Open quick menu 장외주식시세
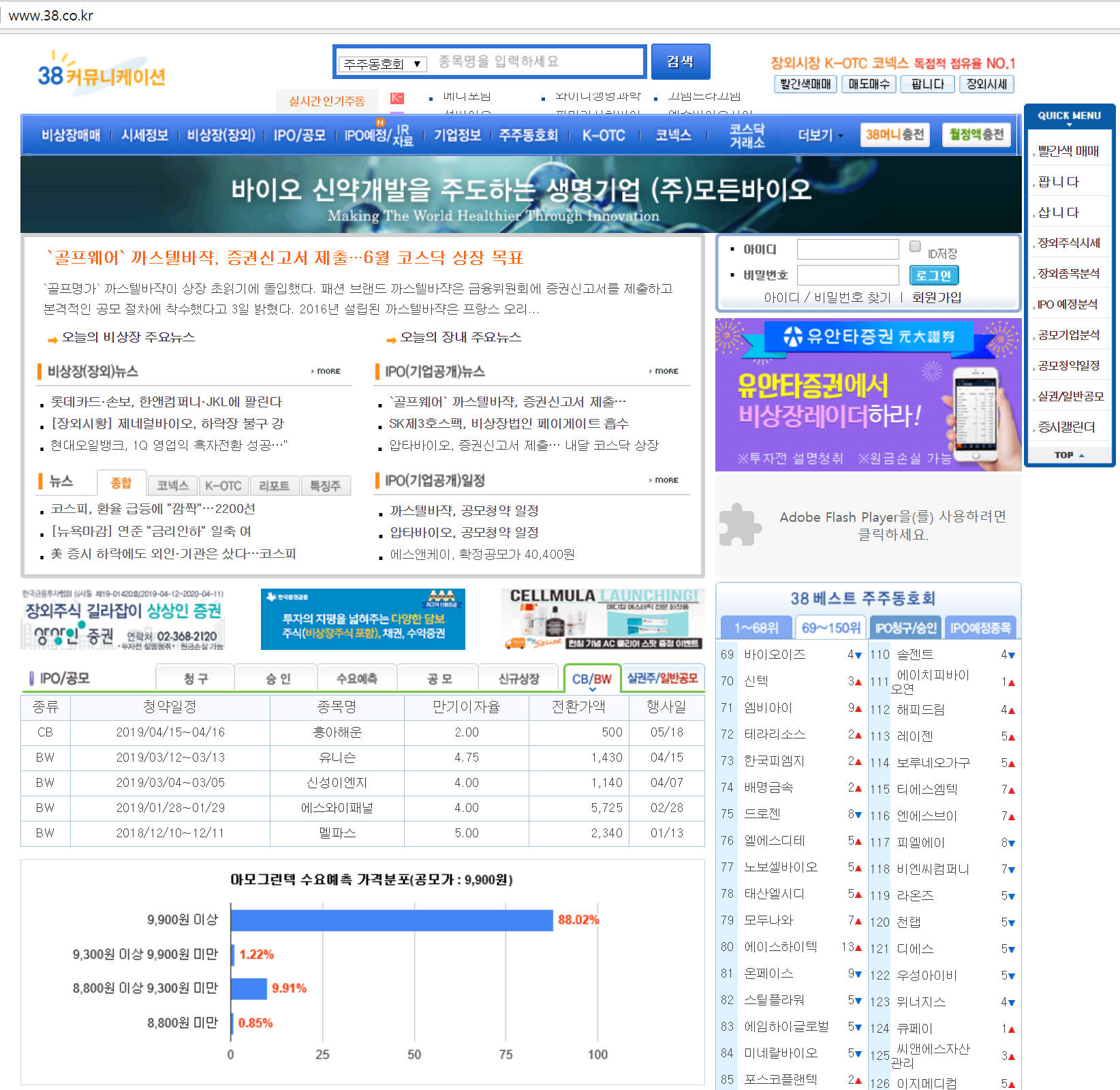 (x=1068, y=243)
